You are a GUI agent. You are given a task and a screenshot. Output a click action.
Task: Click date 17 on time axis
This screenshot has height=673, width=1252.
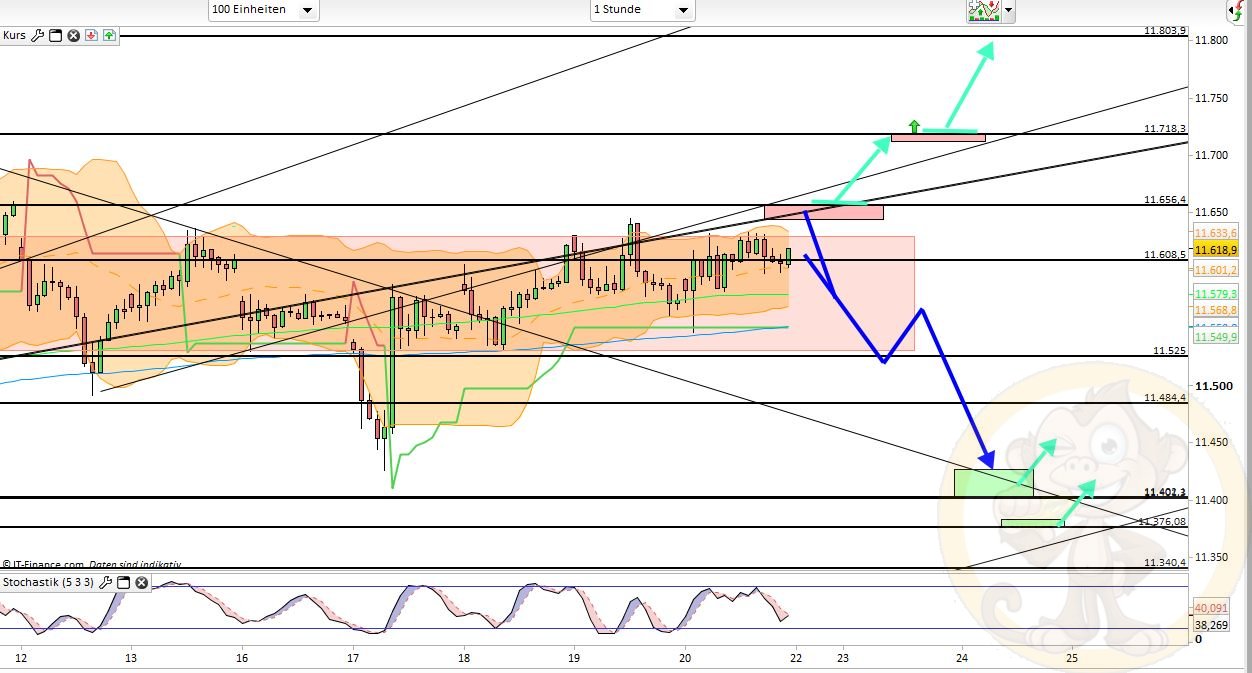[x=353, y=658]
